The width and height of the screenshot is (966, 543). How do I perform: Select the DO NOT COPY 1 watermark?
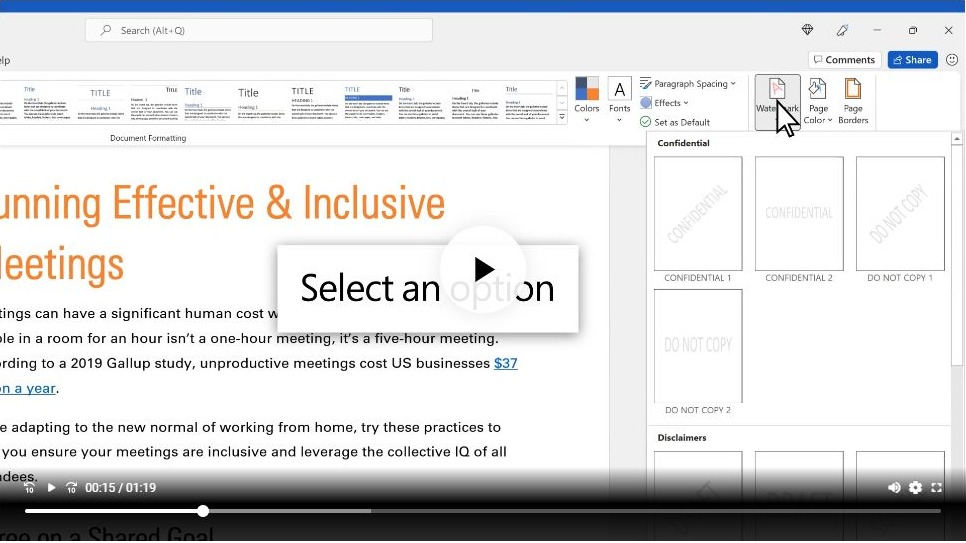899,219
